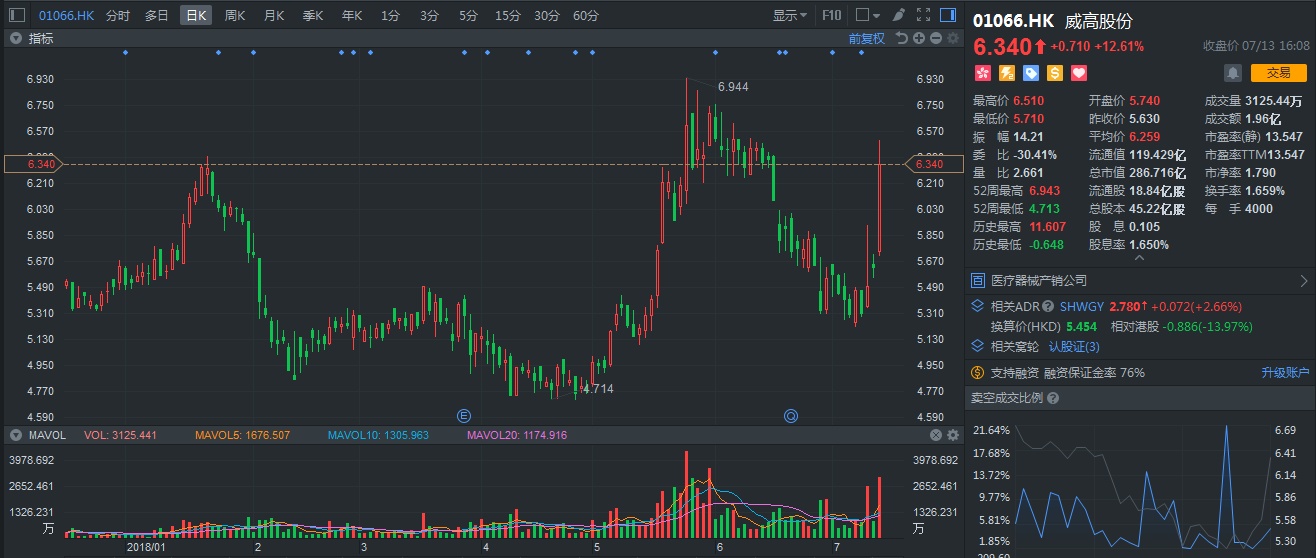
Task: Click the E event marker on chart
Action: pos(463,415)
